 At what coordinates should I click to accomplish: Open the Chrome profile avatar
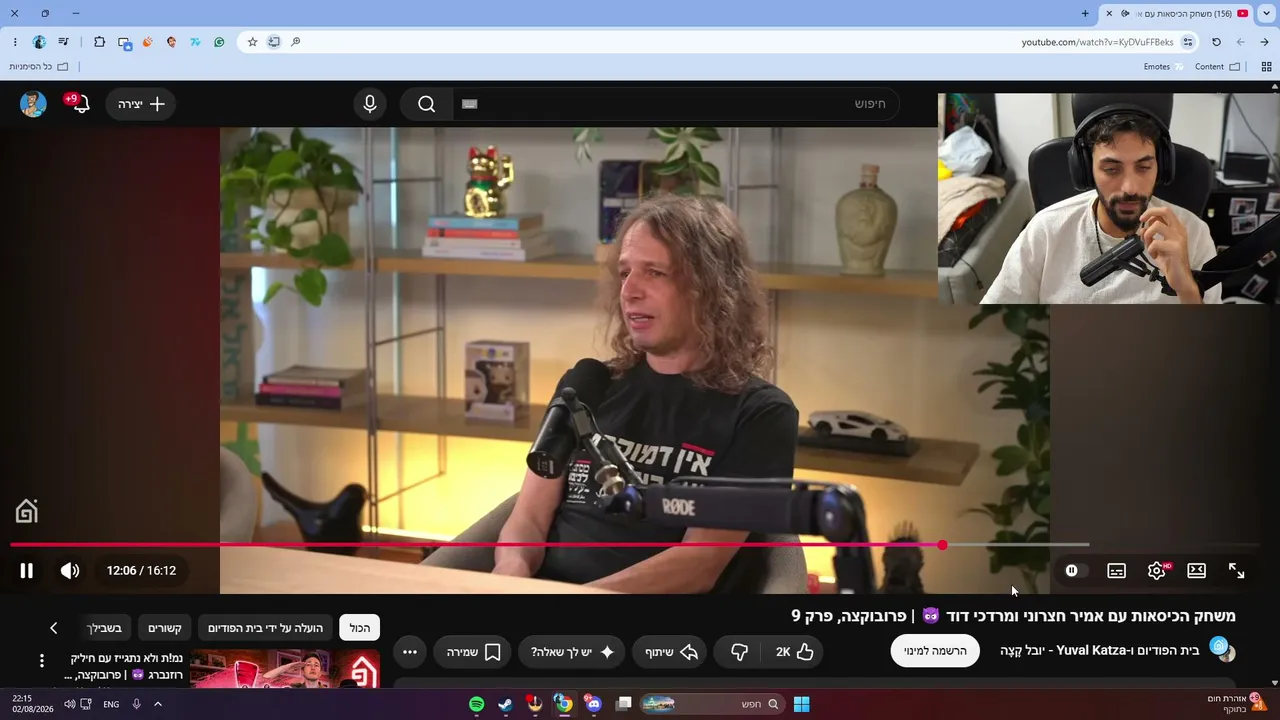tap(39, 42)
